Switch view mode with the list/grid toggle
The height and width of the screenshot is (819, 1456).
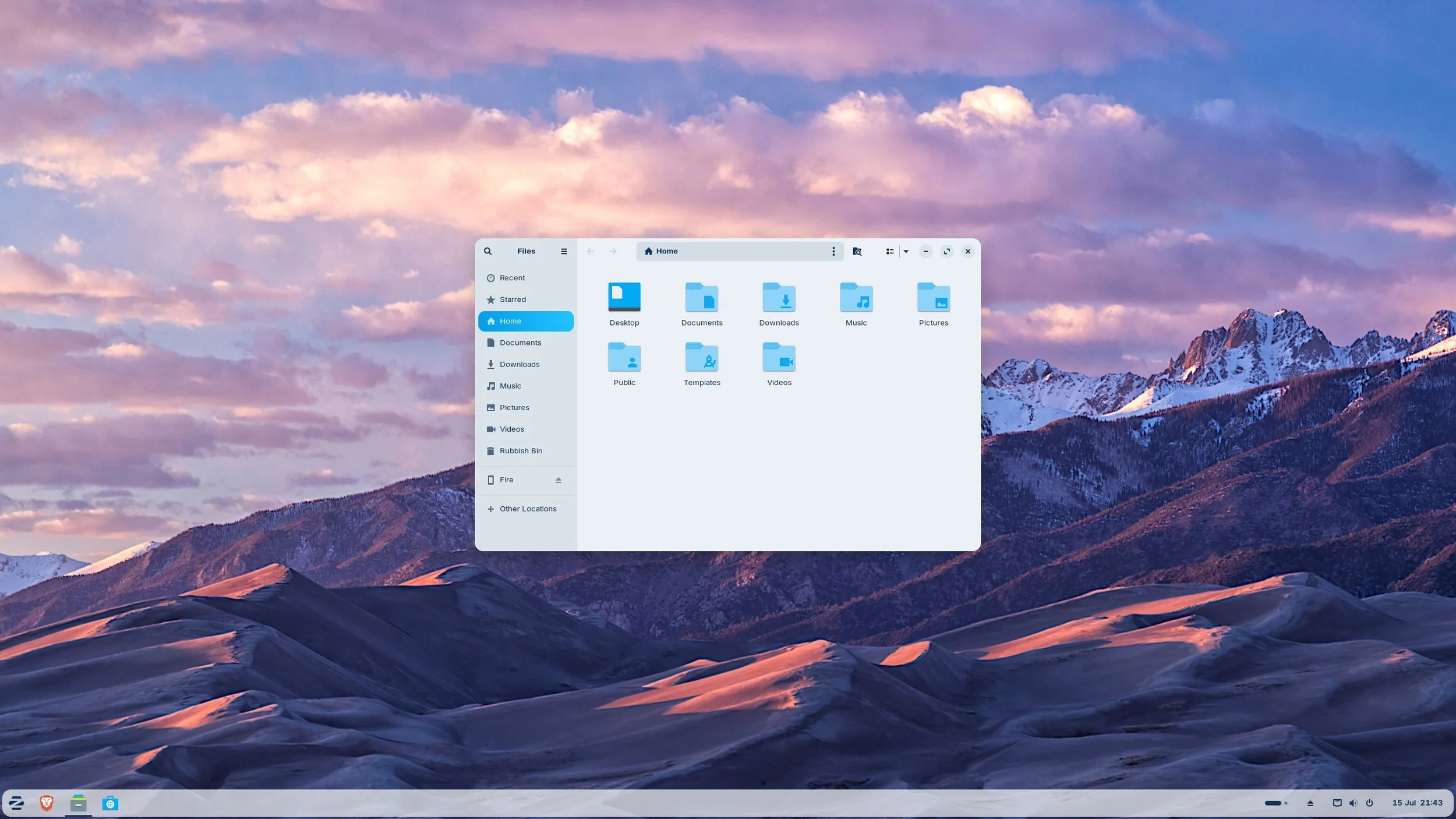889,251
